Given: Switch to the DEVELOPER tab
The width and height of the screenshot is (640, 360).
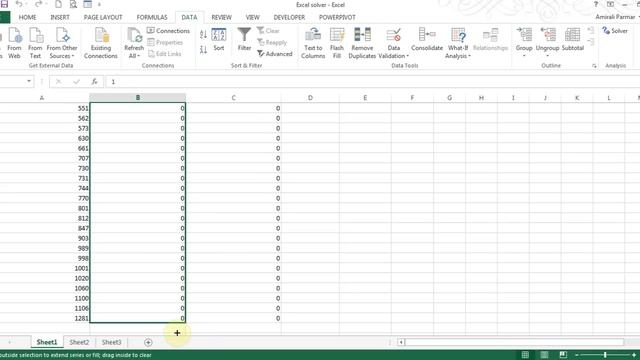Looking at the screenshot, I should 289,17.
